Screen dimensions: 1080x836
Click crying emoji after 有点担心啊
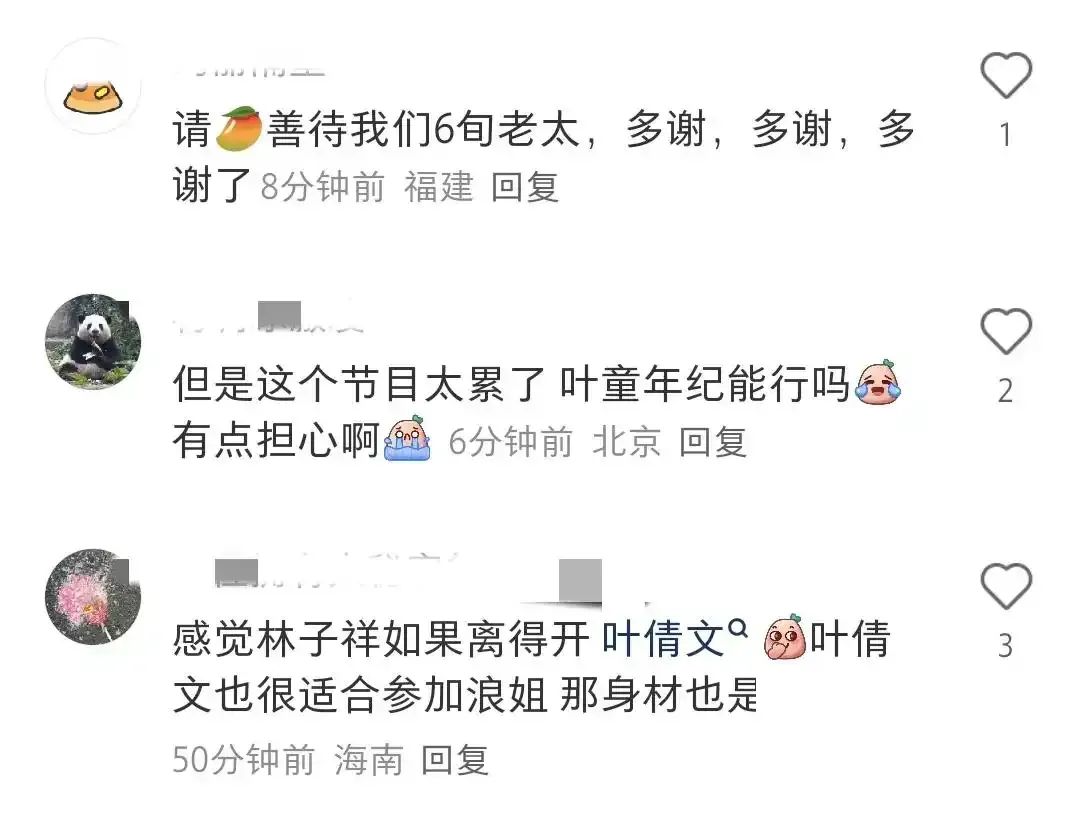coord(408,438)
